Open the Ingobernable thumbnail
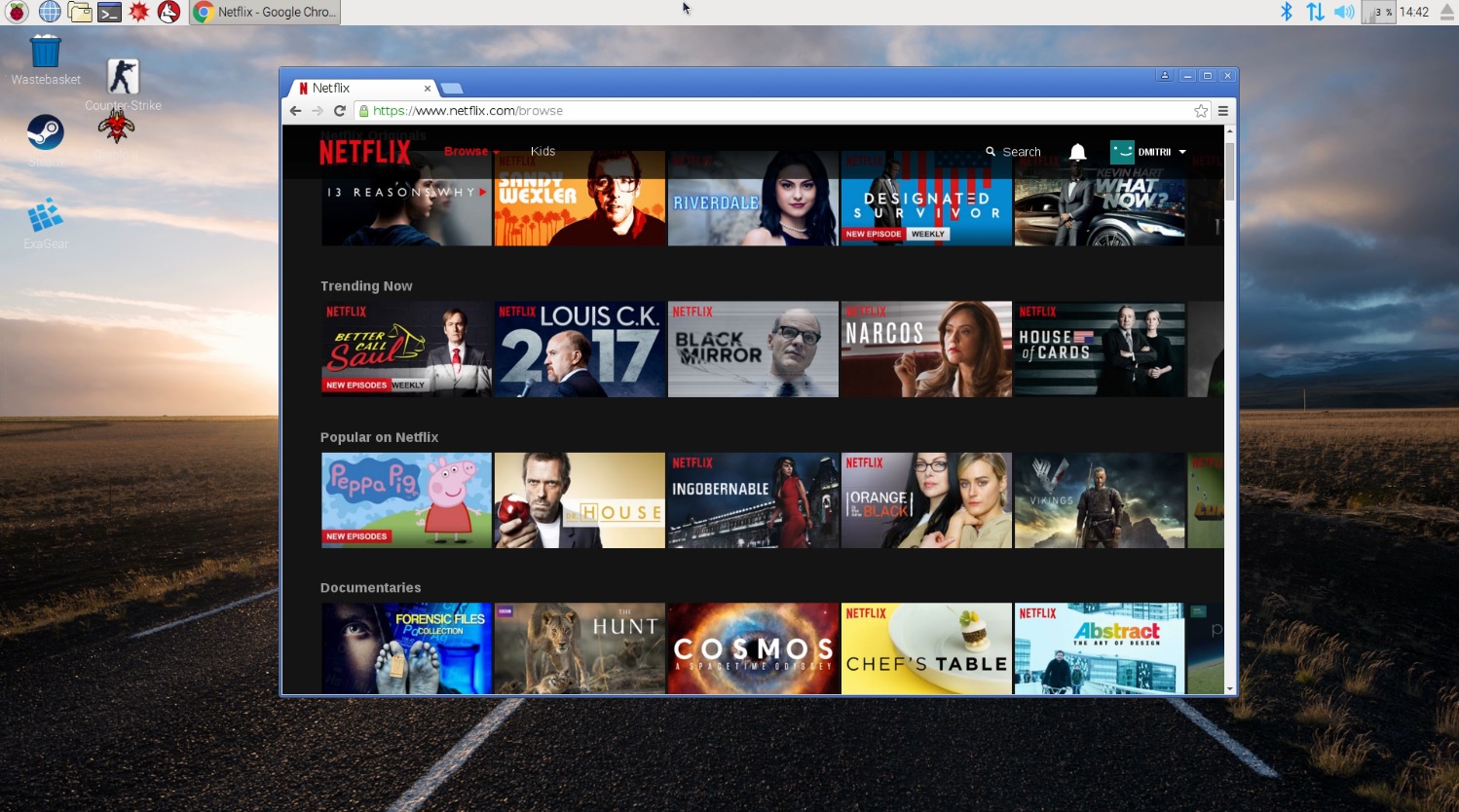The width and height of the screenshot is (1459, 812). (x=753, y=500)
